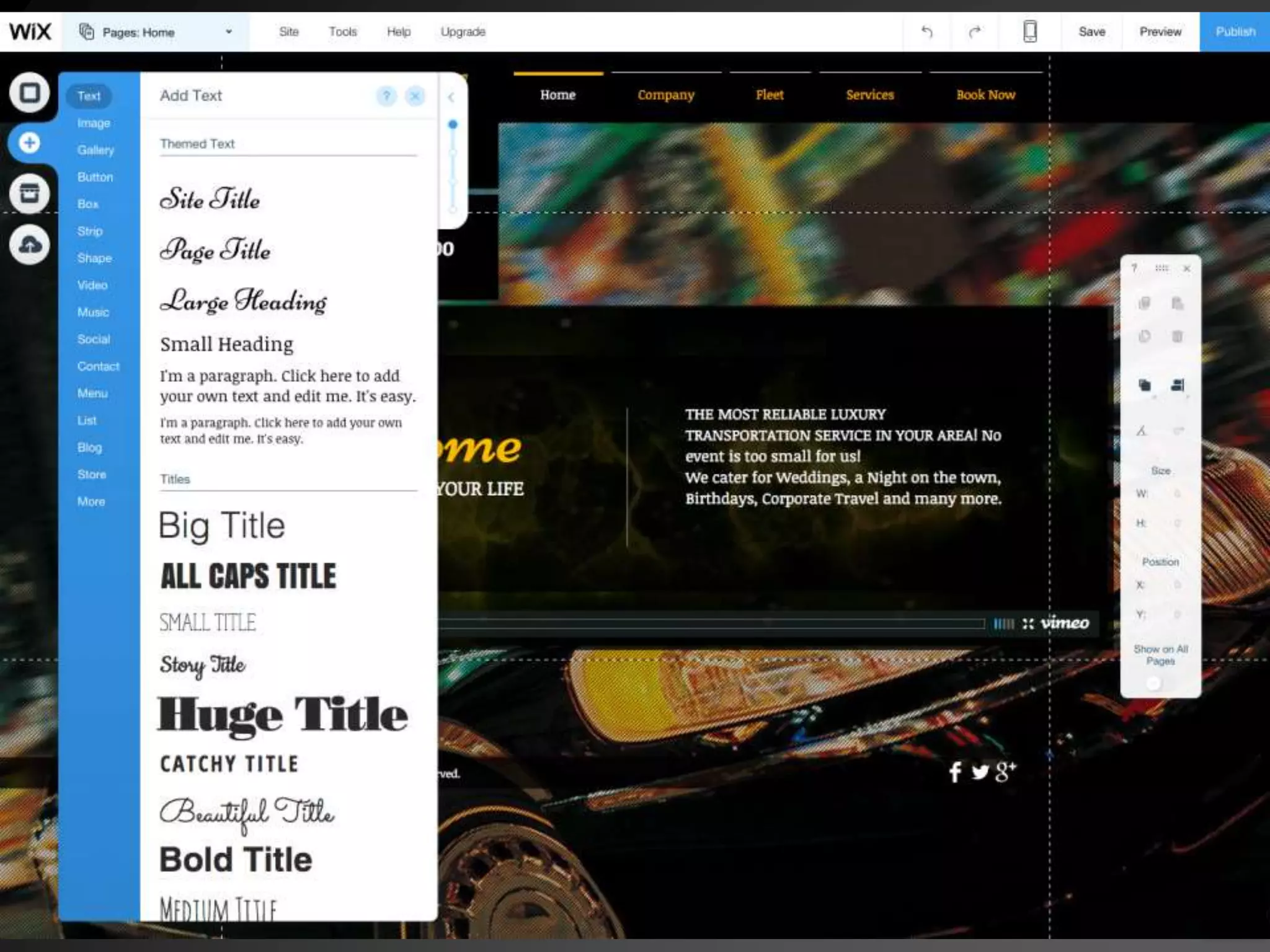Add the Huge Title text style

[283, 715]
